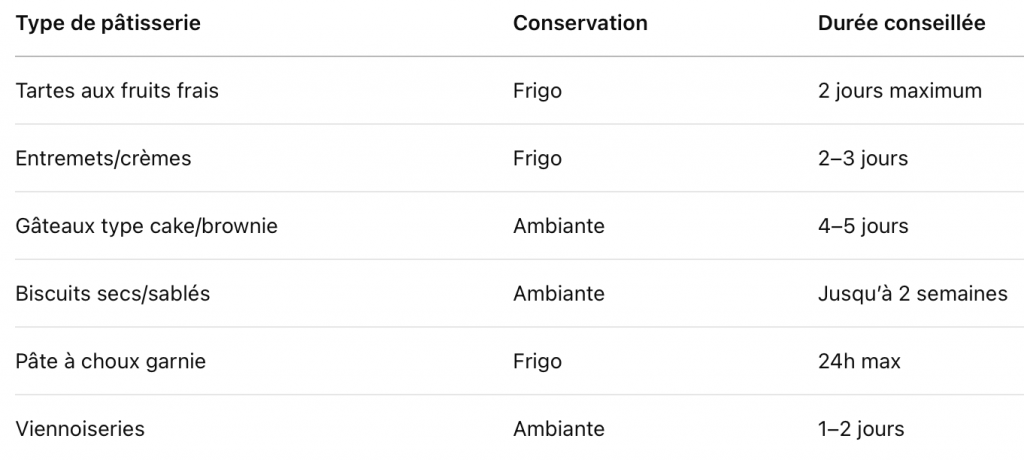This screenshot has height=460, width=1024.
Task: Select the "Pâte à choux garnie" cell
Action: coord(111,361)
